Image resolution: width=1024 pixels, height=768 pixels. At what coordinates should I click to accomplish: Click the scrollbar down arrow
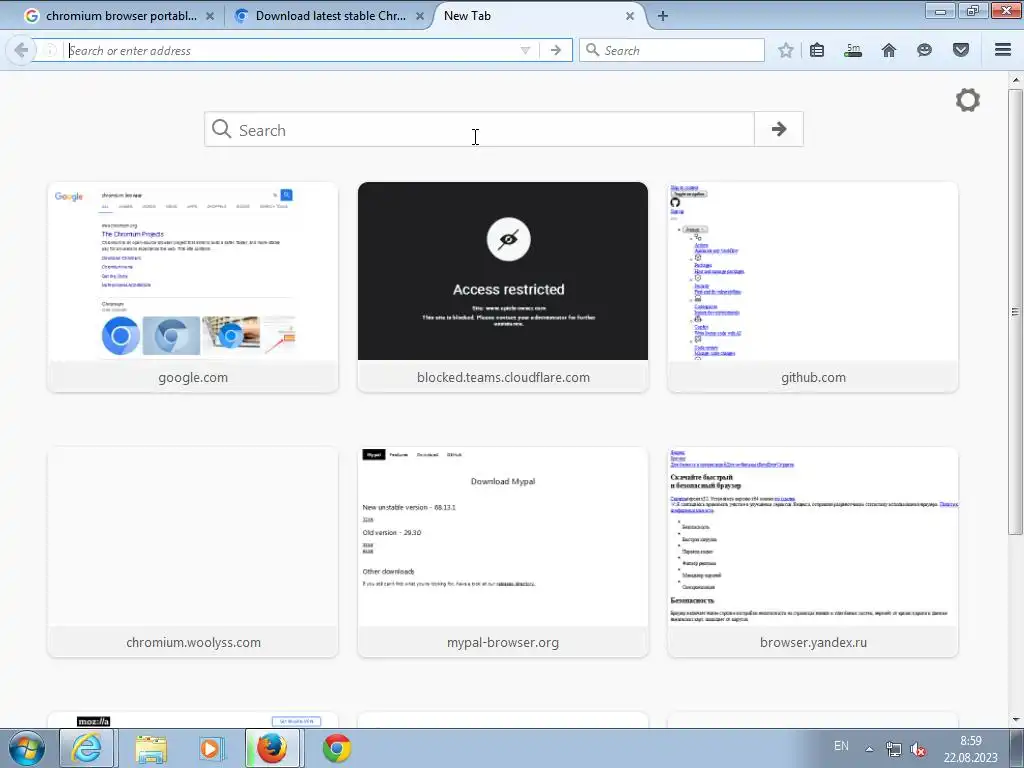(x=1015, y=720)
